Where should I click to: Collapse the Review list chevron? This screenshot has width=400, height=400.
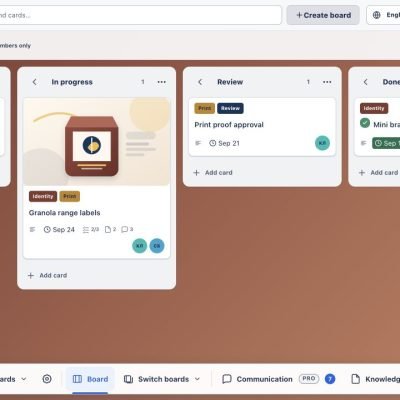pyautogui.click(x=200, y=82)
